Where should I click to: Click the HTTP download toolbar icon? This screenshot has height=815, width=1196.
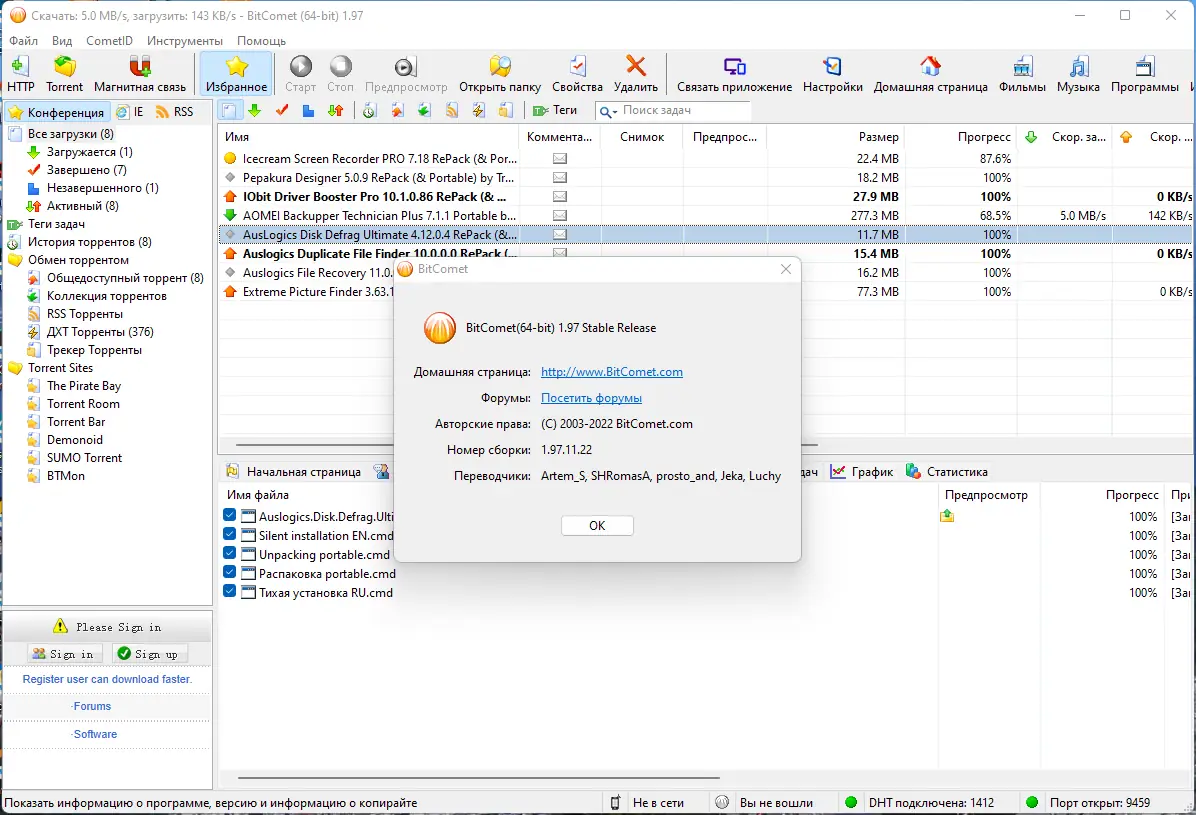pos(21,67)
